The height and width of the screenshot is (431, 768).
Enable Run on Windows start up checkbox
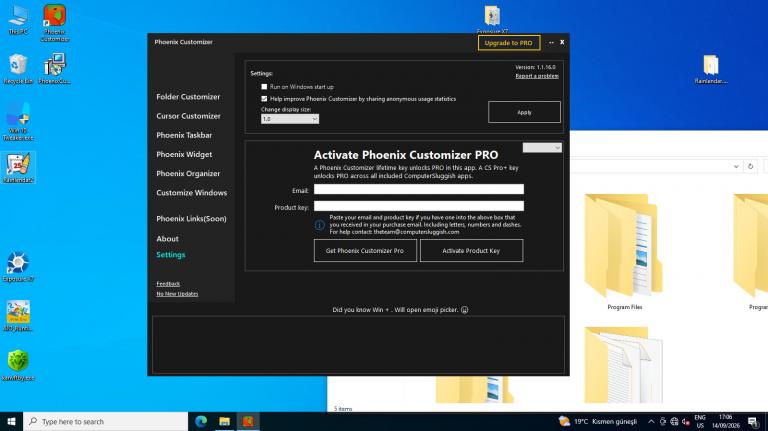pyautogui.click(x=264, y=87)
